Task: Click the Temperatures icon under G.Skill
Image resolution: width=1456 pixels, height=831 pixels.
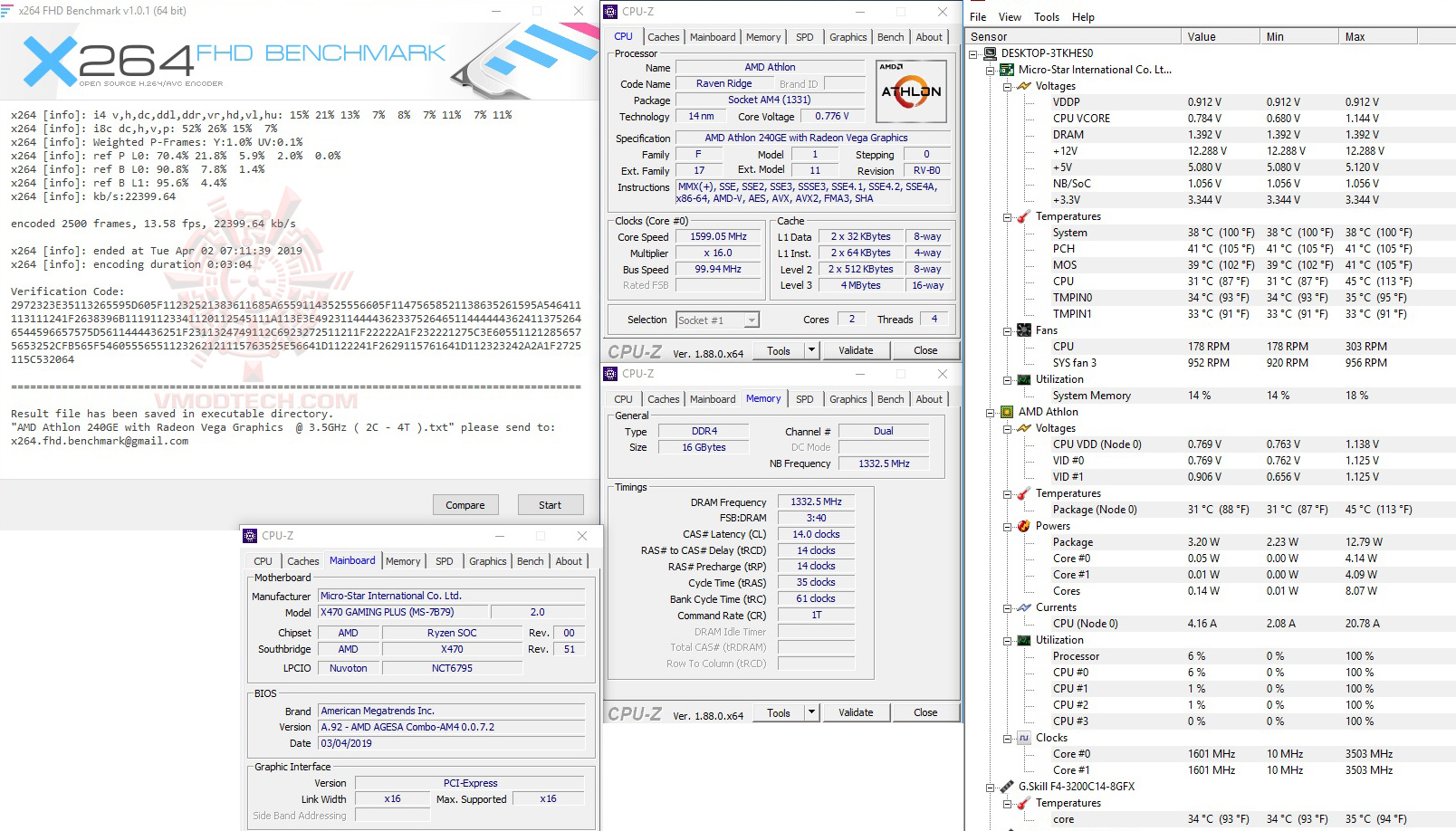Action: [x=1024, y=803]
